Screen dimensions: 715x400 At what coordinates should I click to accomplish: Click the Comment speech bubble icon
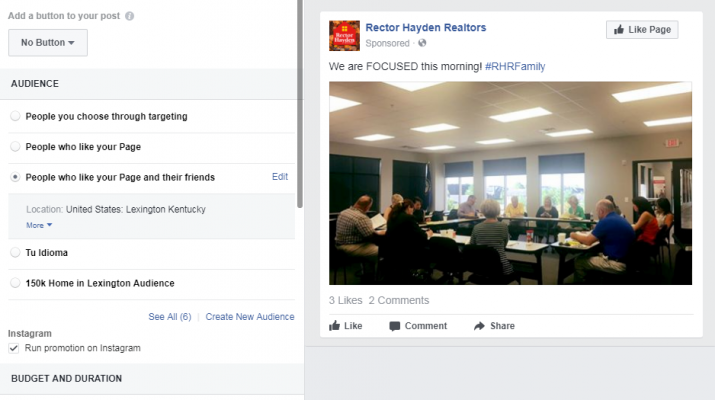pyautogui.click(x=395, y=326)
